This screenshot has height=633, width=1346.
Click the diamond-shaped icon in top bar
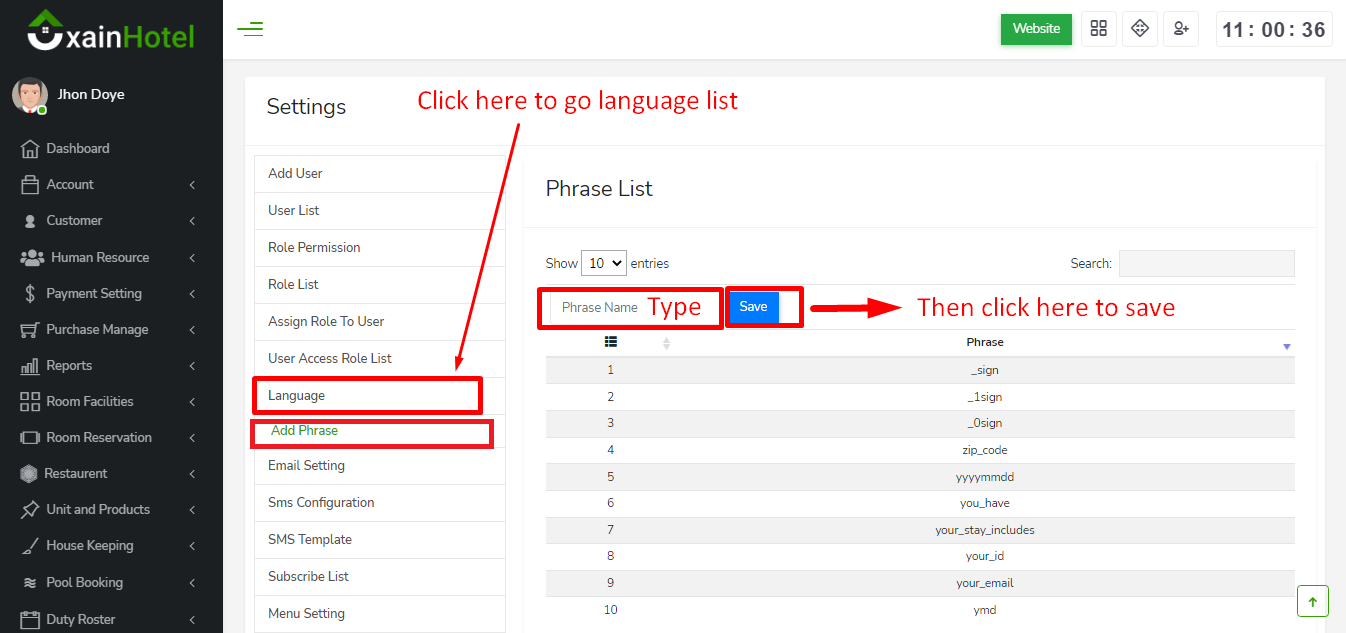[x=1140, y=29]
